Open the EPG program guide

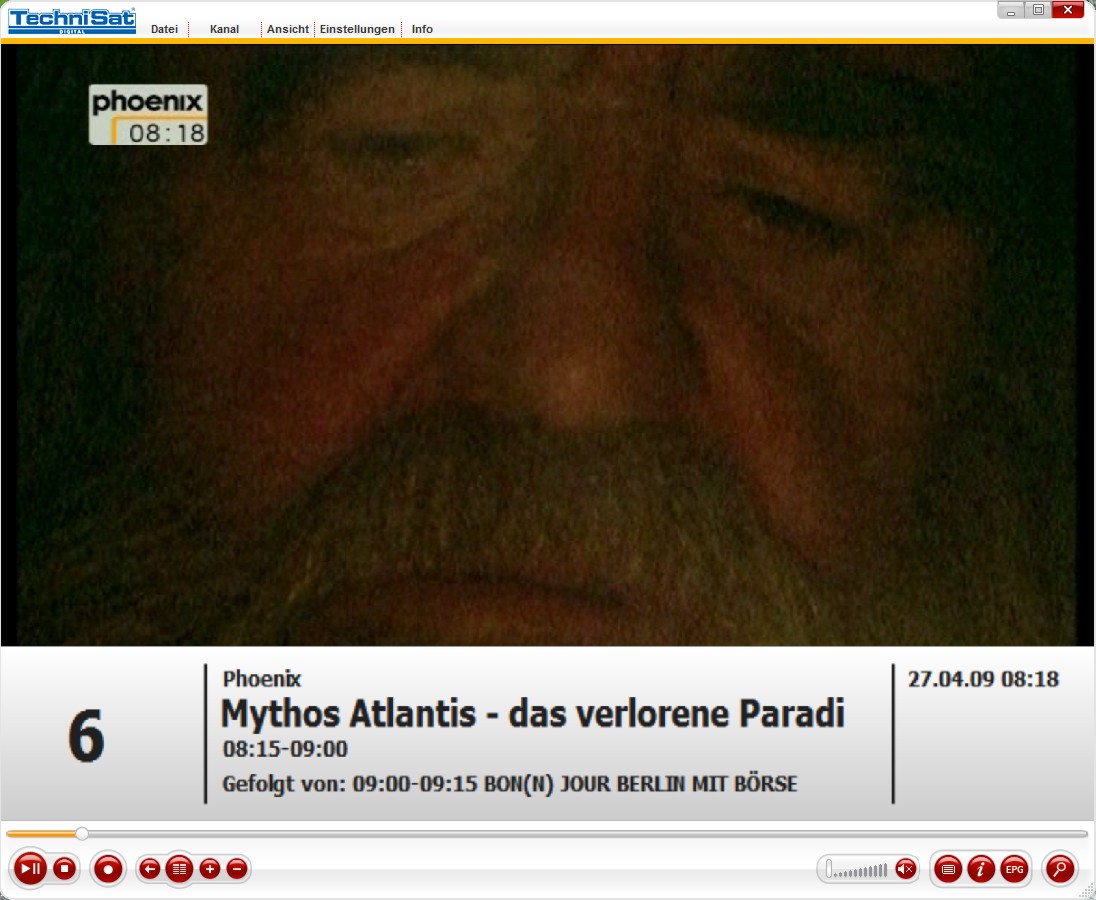pos(1014,869)
